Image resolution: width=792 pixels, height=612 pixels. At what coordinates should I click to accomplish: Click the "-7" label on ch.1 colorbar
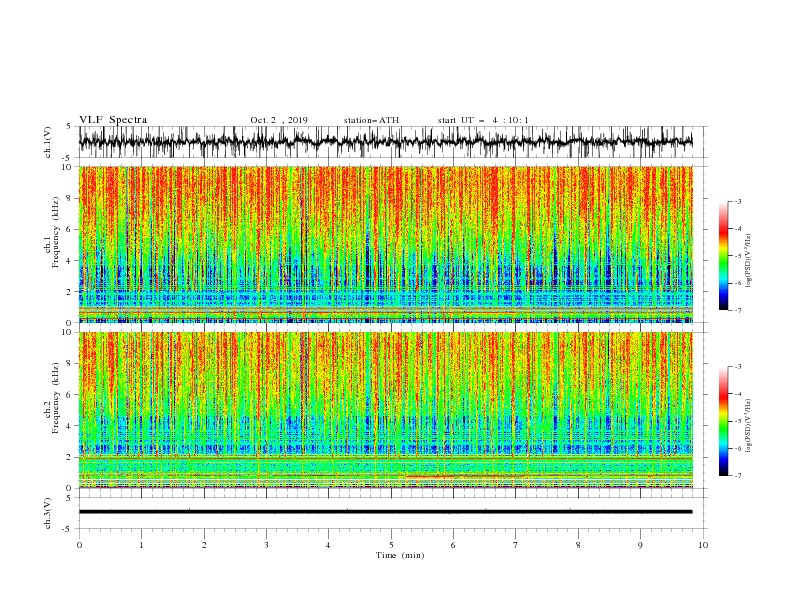coord(738,310)
